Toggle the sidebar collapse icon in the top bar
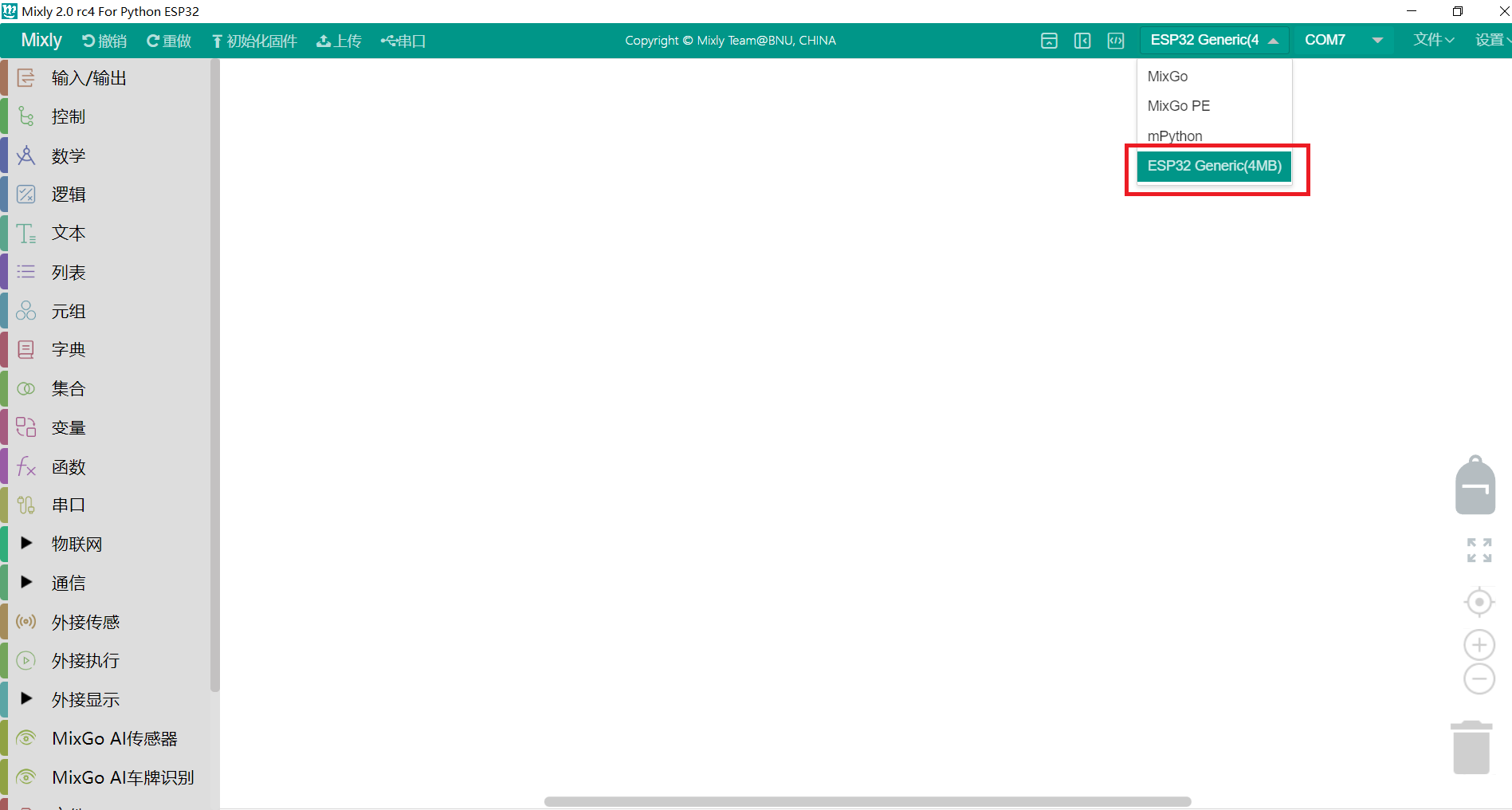1512x810 pixels. coord(1082,41)
